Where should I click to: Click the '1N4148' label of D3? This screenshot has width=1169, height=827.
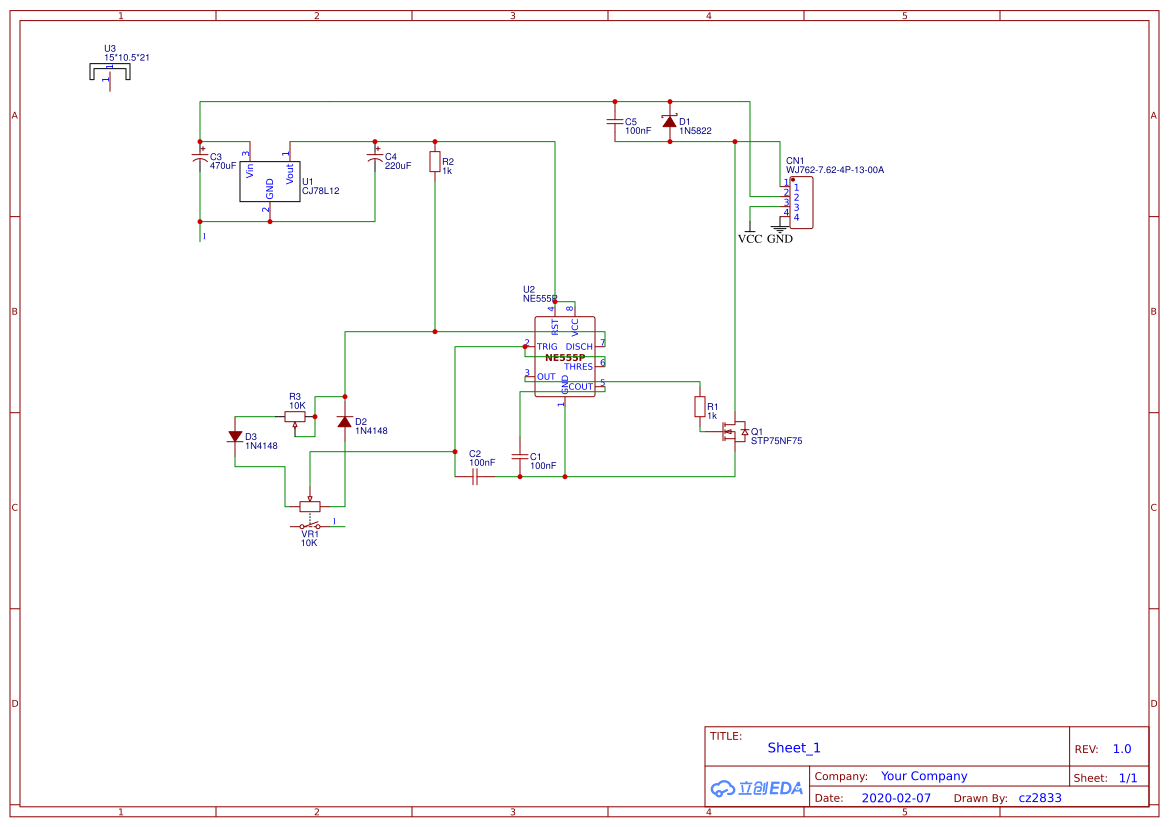click(x=262, y=446)
